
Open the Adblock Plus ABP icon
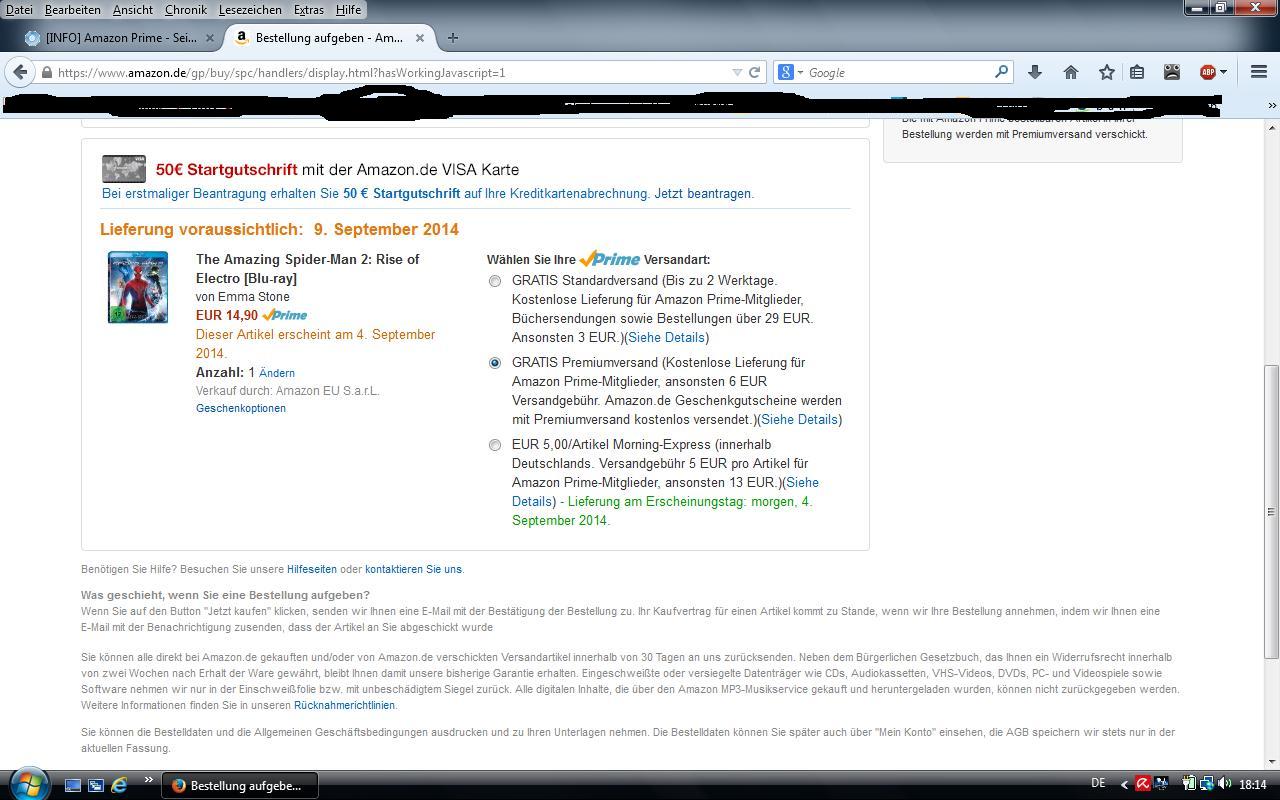[1209, 72]
